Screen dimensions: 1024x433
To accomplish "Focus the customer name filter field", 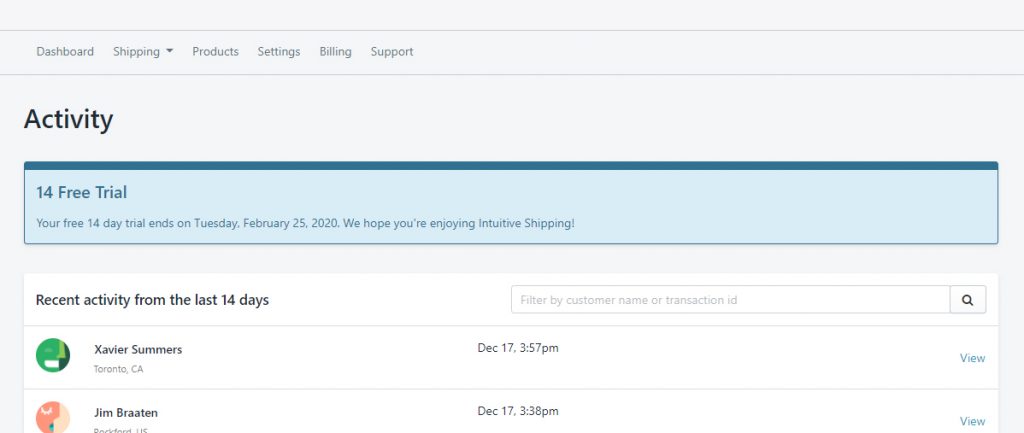I will [730, 300].
